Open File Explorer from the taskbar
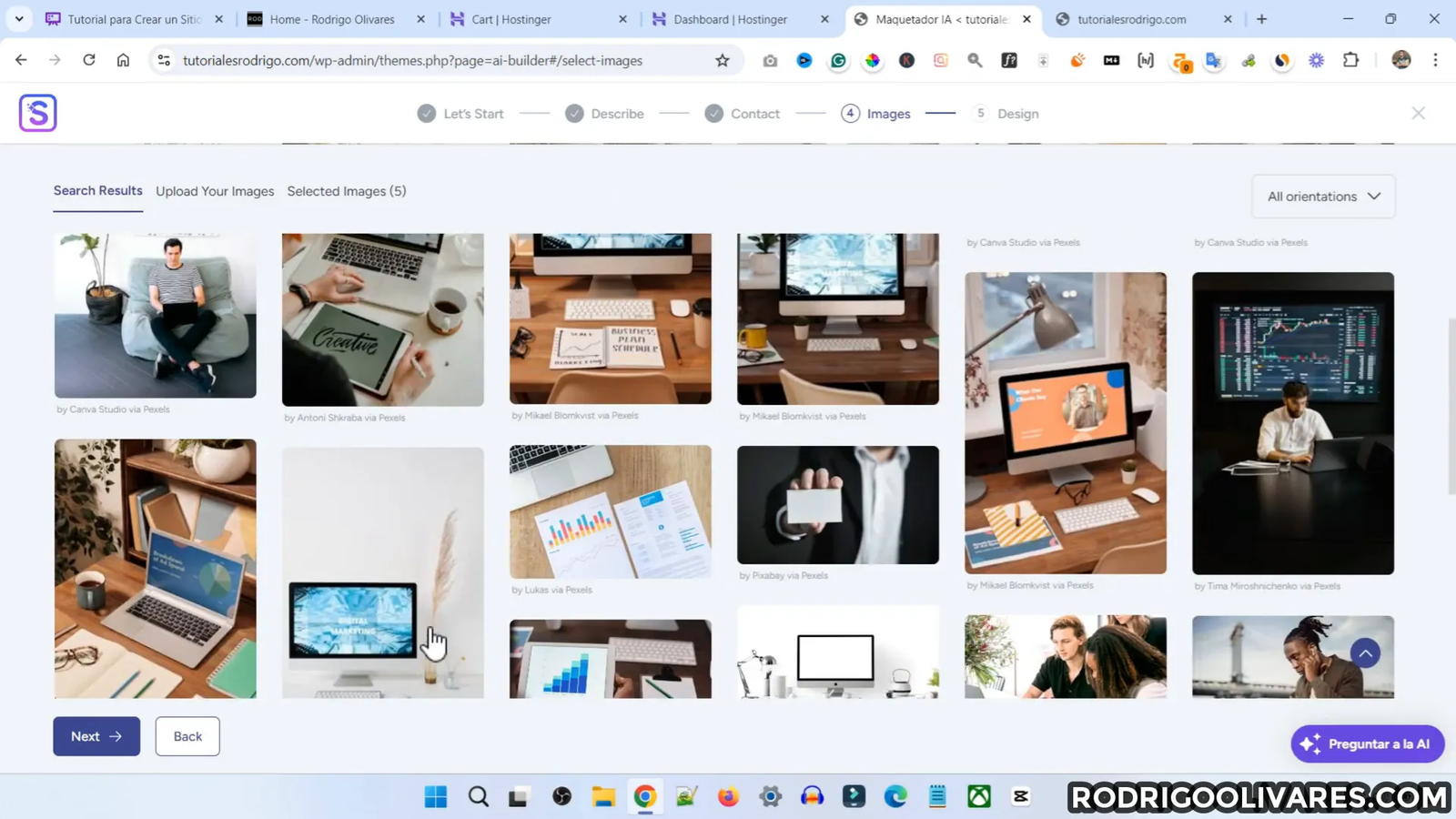1456x819 pixels. 603,796
